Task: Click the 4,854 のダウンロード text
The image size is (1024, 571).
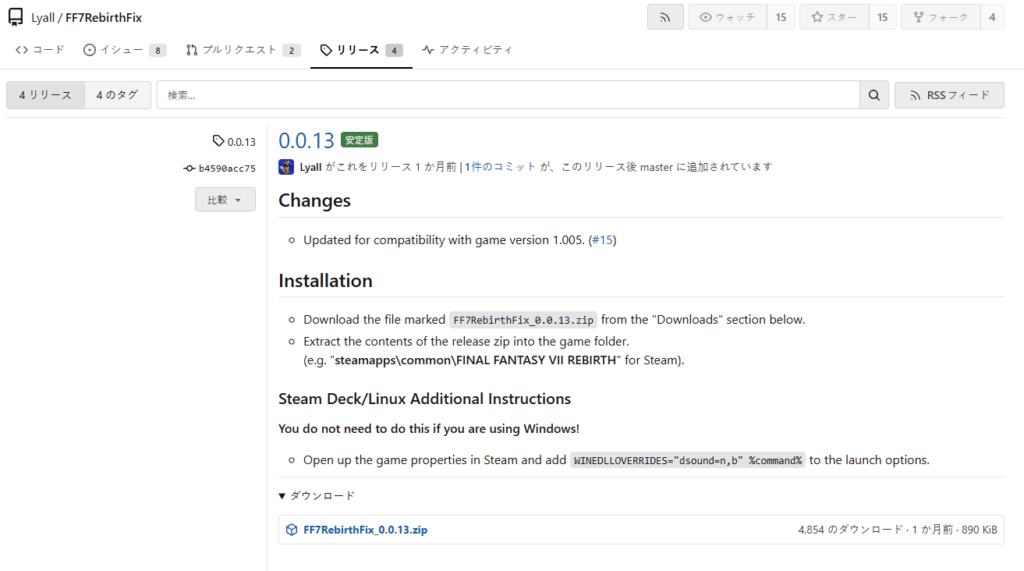Action: pos(850,530)
